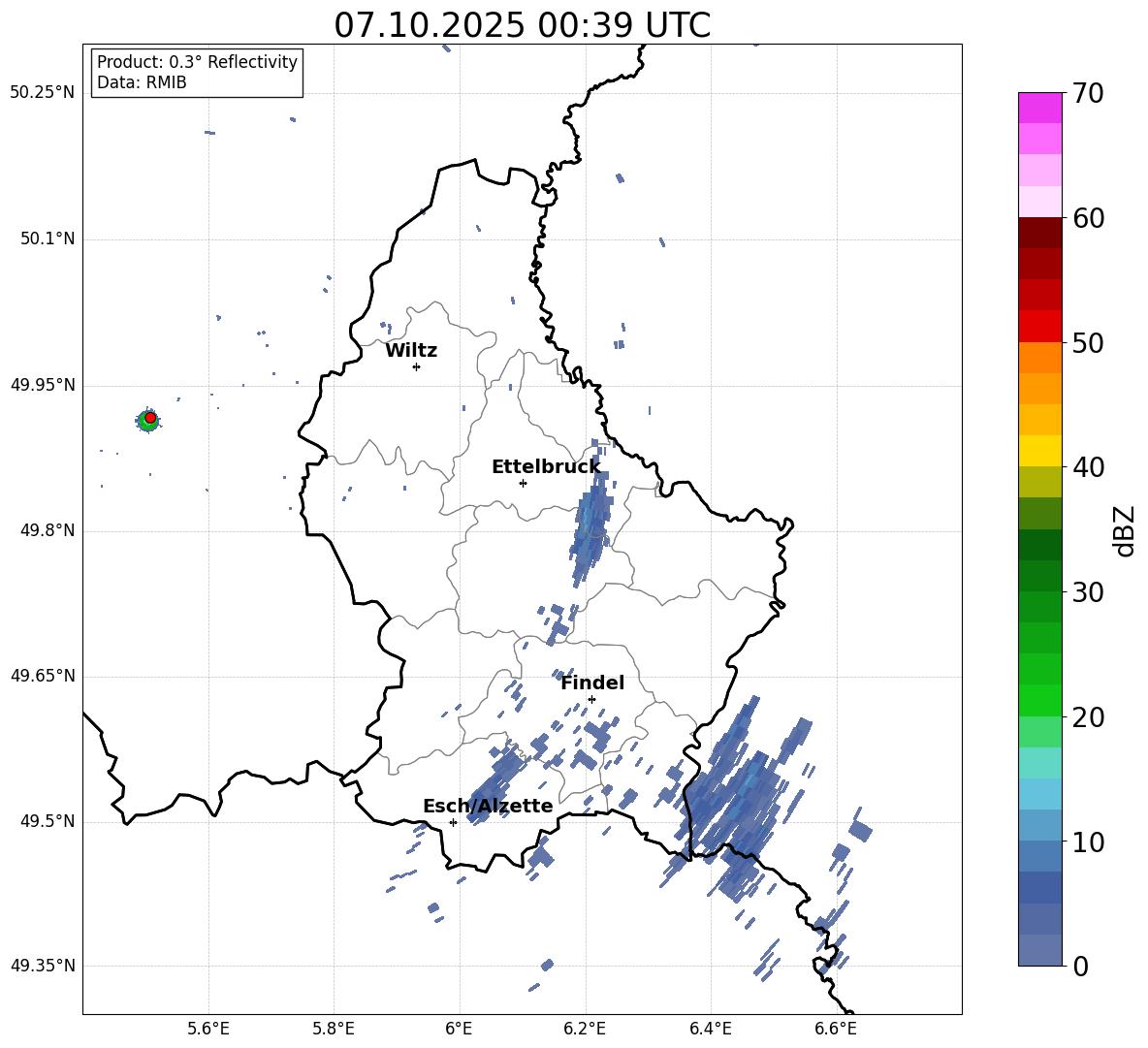Click the 6.6°E longitude label
Viewport: 1148px width, 1048px height.
pyautogui.click(x=836, y=1029)
